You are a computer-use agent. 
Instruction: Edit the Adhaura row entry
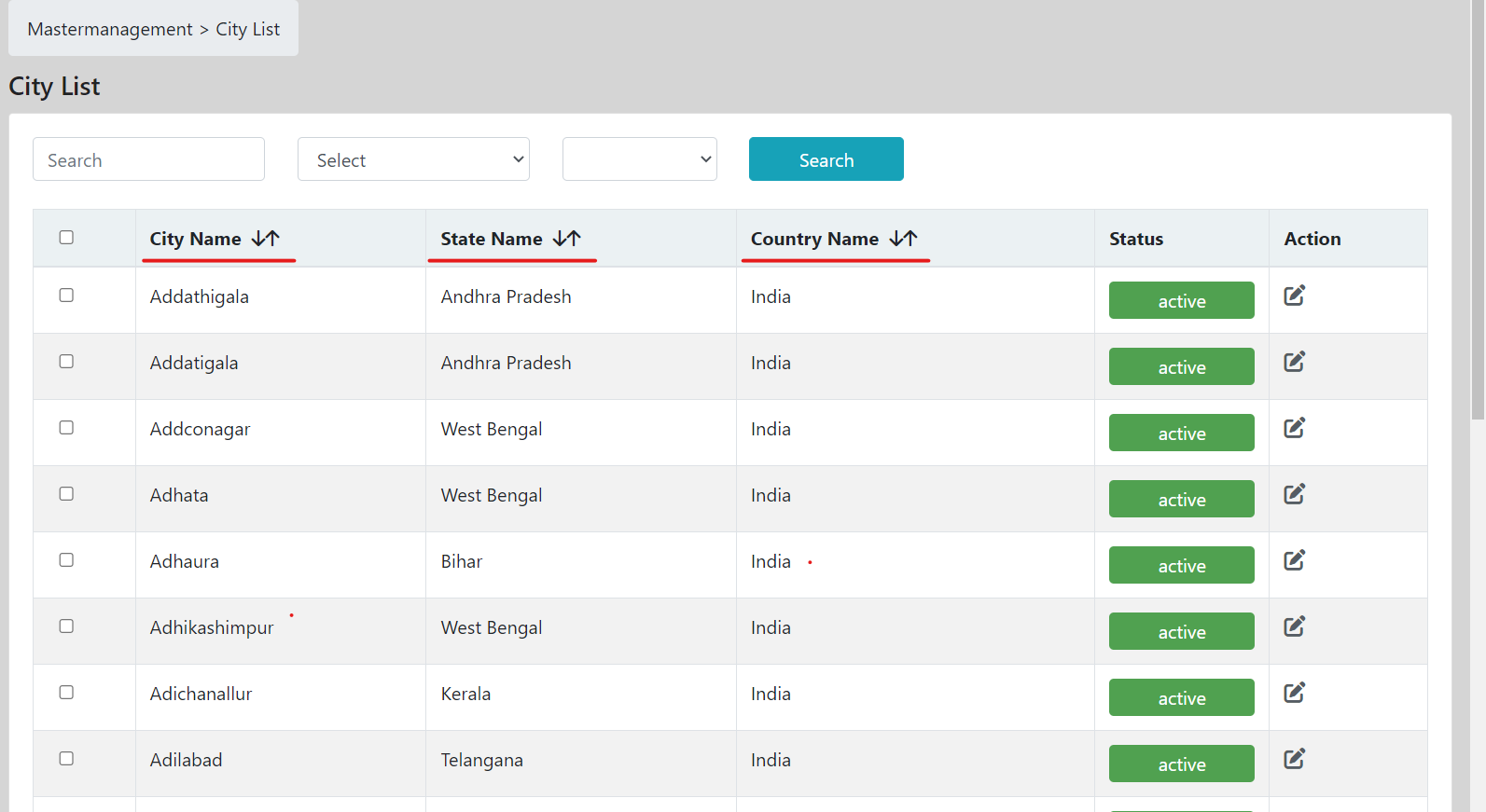(1294, 560)
